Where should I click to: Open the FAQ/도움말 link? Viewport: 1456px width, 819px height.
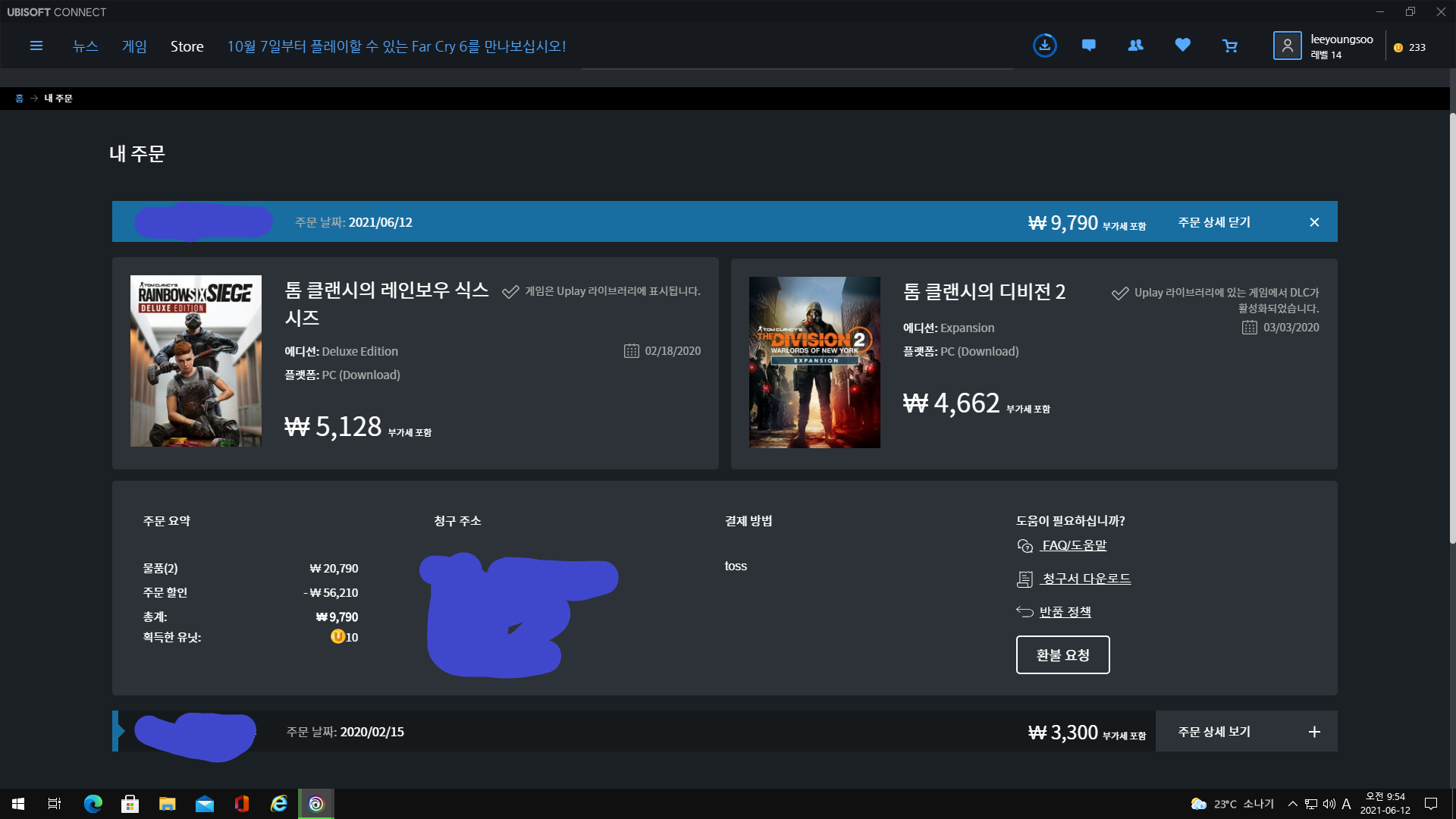(x=1074, y=545)
